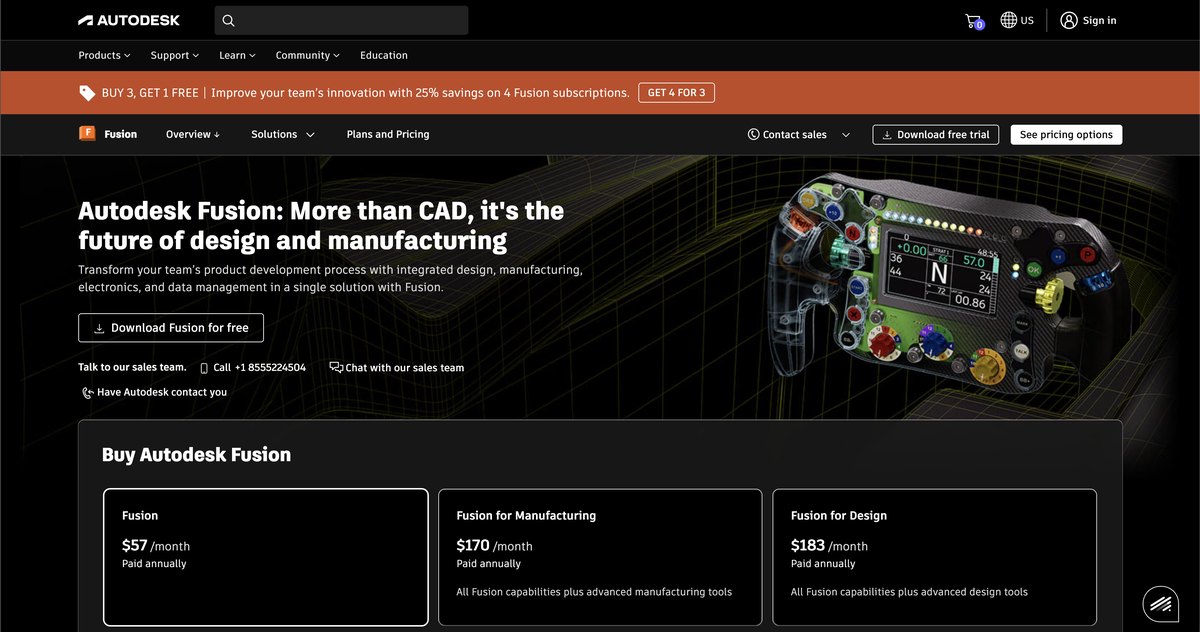Open the Overview dropdown
Image resolution: width=1200 pixels, height=632 pixels.
(193, 134)
